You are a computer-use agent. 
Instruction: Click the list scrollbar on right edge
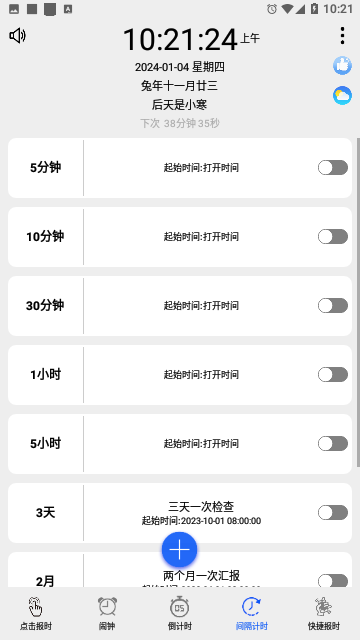point(358,302)
